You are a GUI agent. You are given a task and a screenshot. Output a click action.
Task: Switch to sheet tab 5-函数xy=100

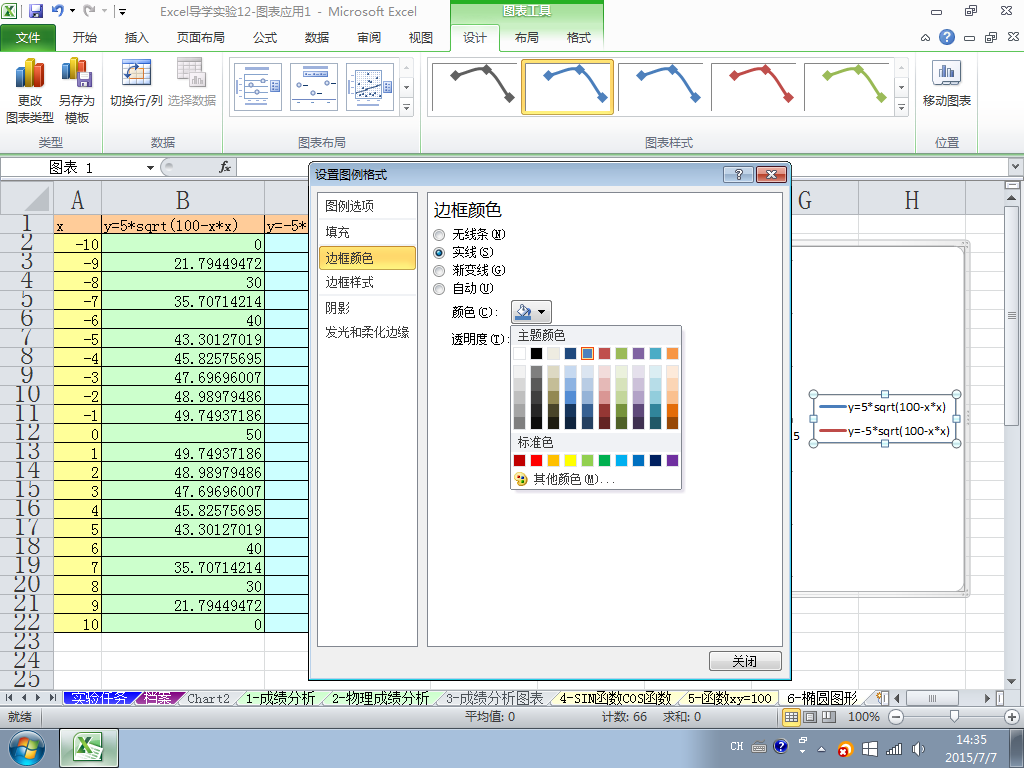(x=729, y=698)
